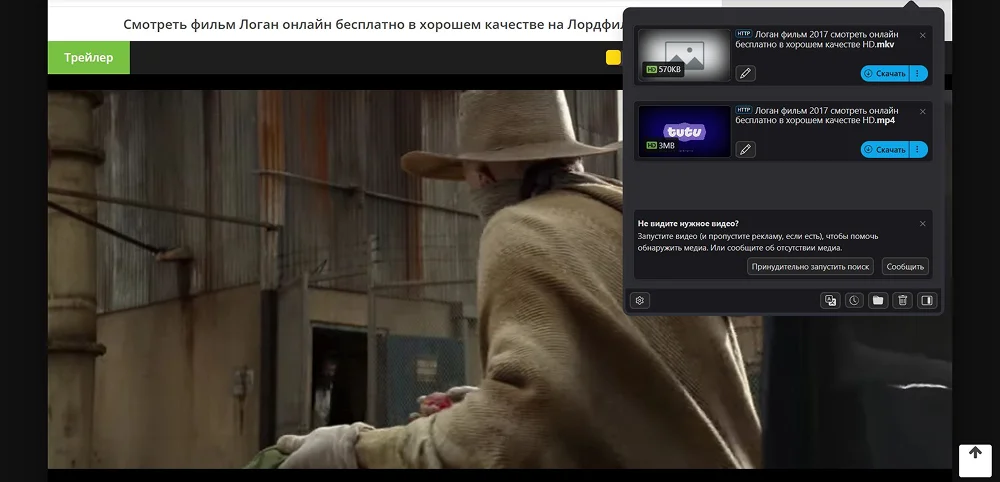This screenshot has height=482, width=1000.
Task: Select the tutu video thumbnail
Action: tap(684, 131)
